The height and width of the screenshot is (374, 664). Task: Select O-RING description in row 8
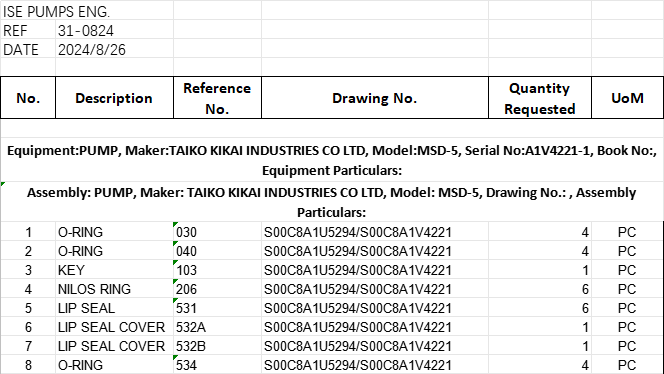[114, 365]
